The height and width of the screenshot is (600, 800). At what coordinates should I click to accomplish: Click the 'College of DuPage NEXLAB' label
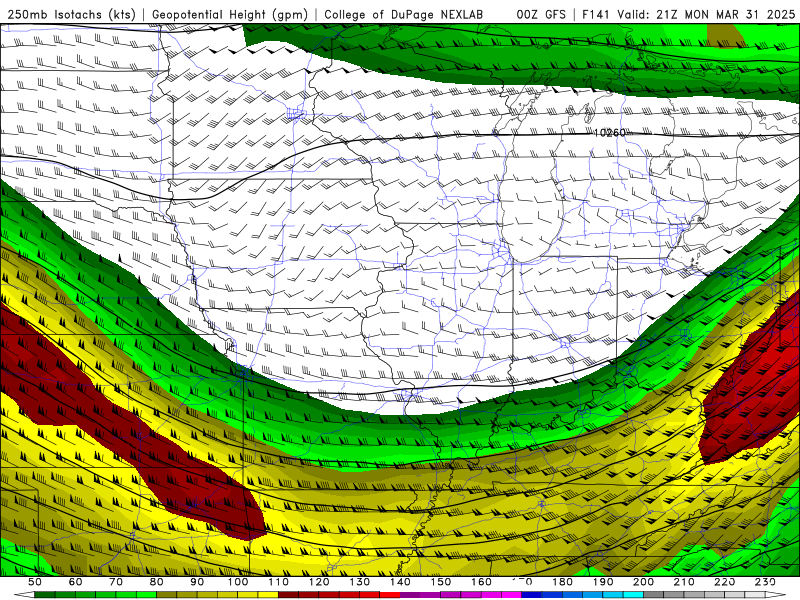pyautogui.click(x=404, y=14)
